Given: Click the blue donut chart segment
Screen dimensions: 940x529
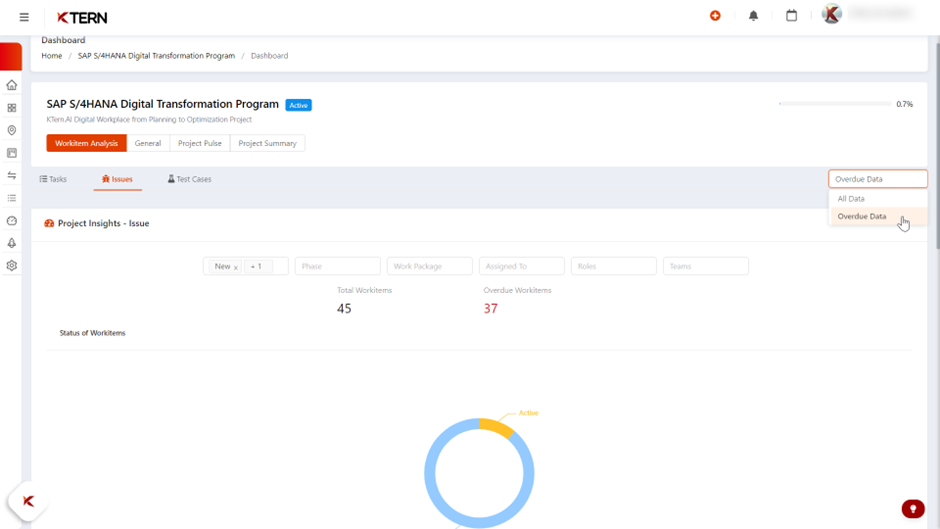Looking at the screenshot, I should [x=430, y=474].
